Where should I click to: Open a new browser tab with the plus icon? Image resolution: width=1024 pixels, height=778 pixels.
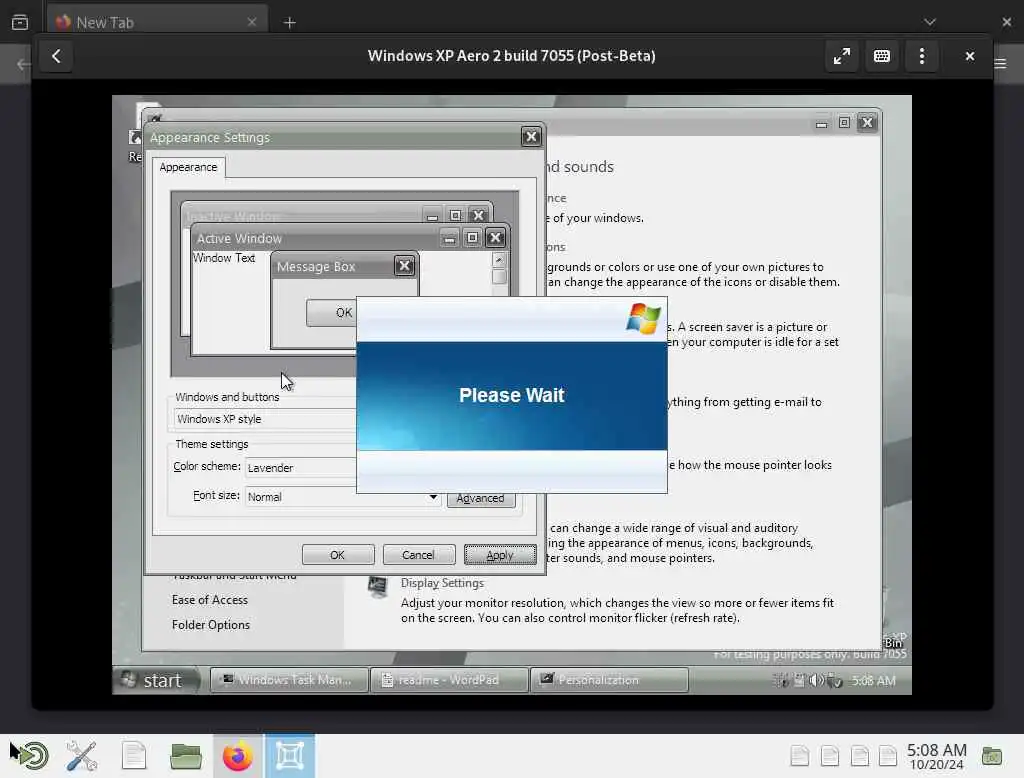pyautogui.click(x=289, y=23)
